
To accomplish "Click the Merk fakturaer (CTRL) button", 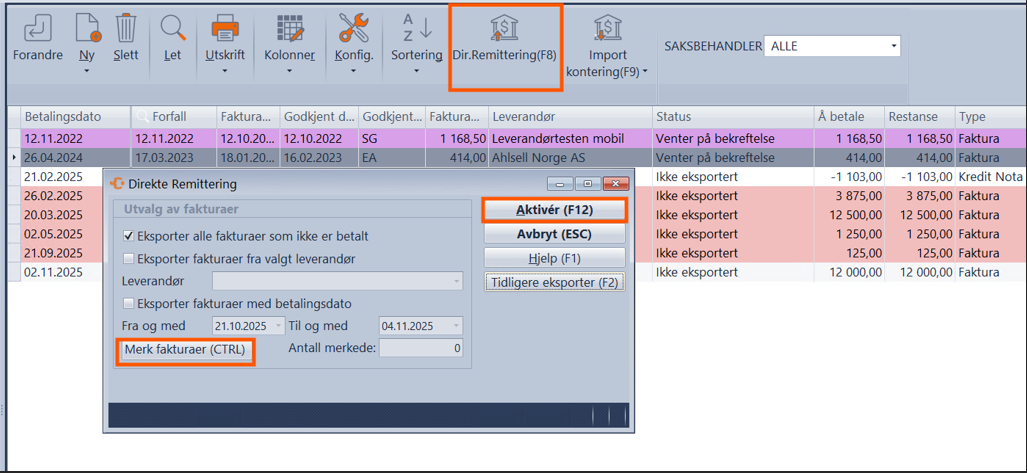I will 185,350.
